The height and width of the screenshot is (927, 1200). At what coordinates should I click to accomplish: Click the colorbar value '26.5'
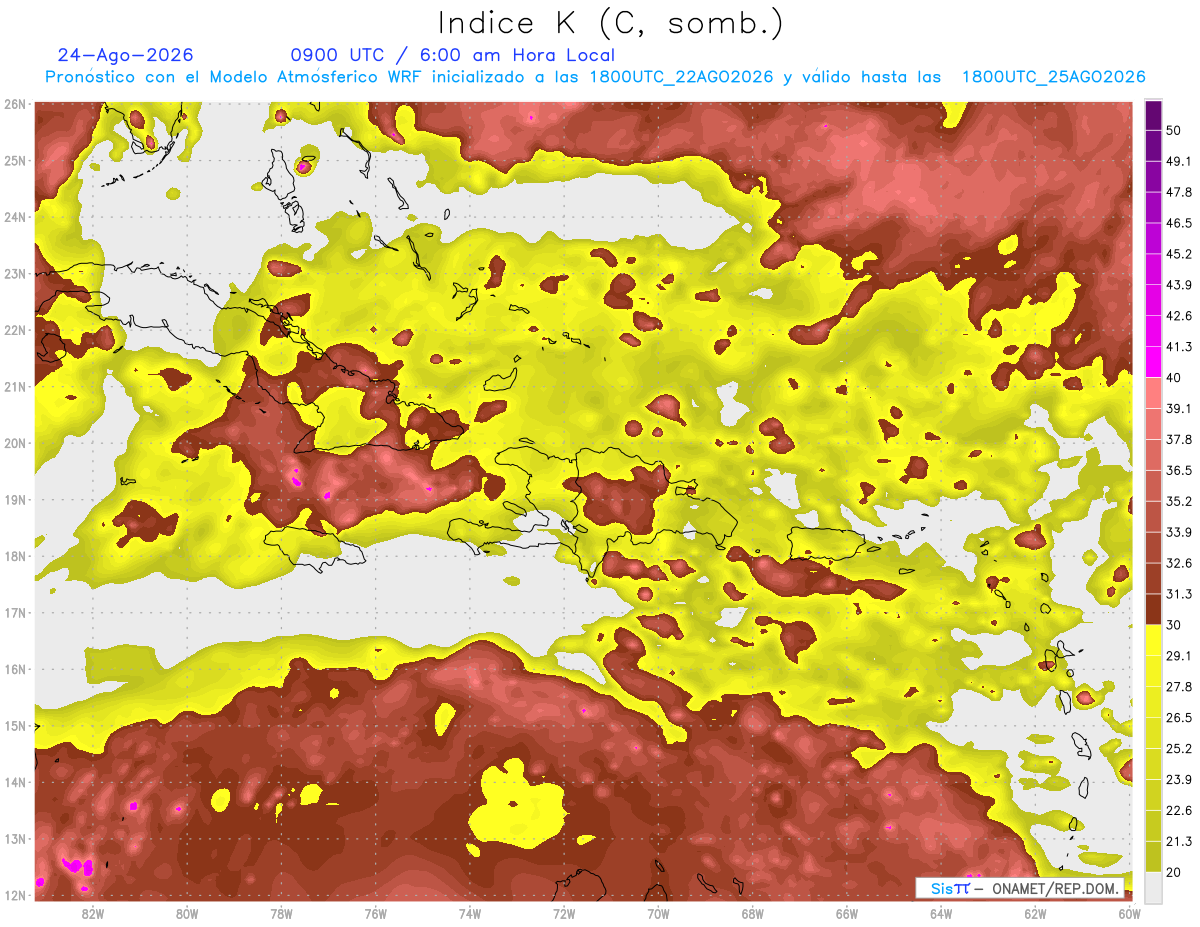click(x=1180, y=717)
